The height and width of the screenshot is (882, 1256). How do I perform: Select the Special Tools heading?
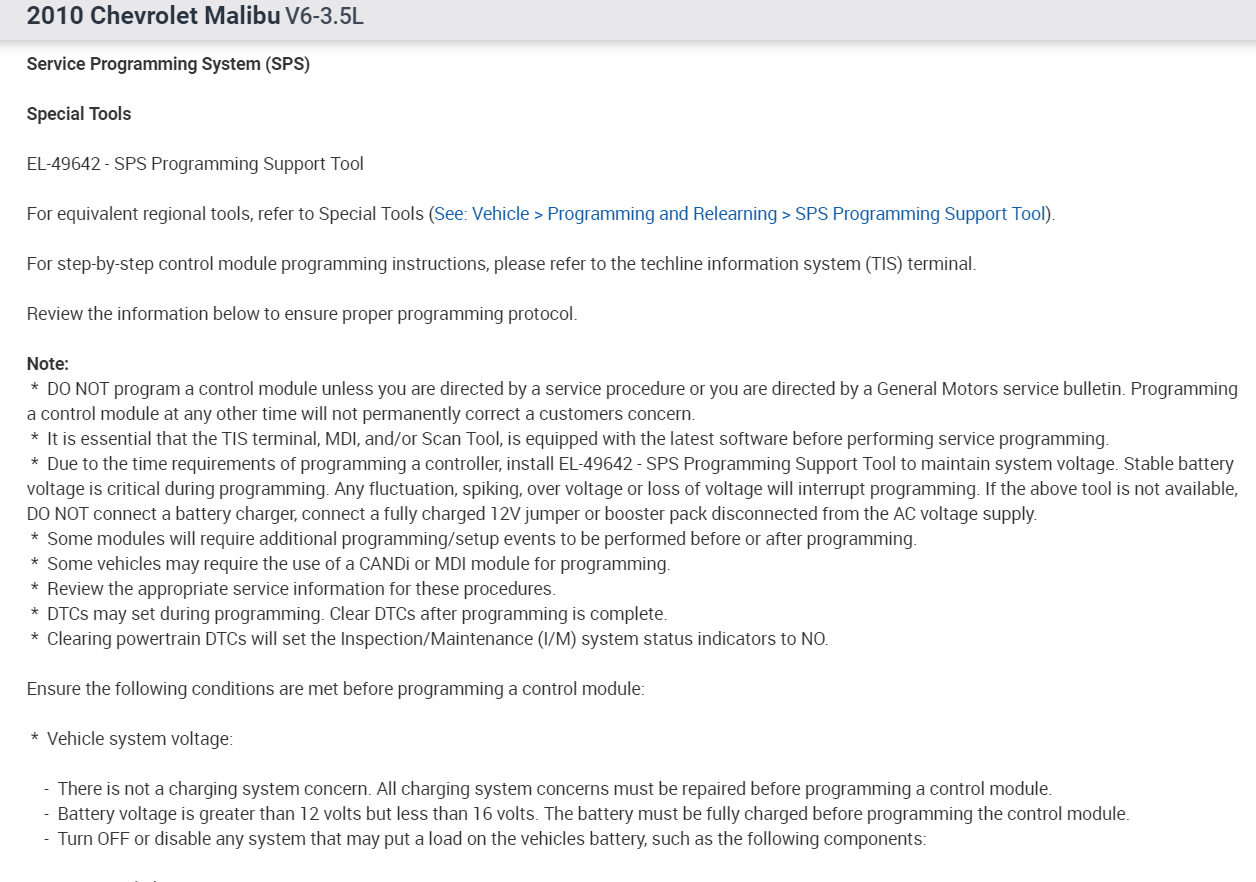tap(79, 114)
